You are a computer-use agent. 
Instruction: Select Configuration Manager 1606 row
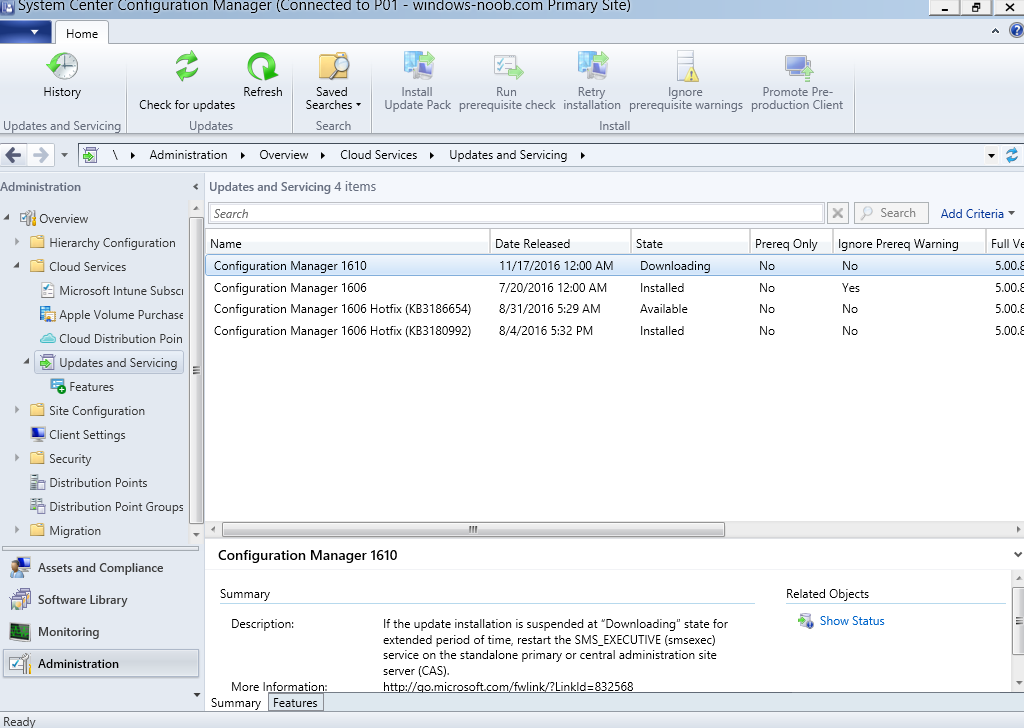[615, 287]
